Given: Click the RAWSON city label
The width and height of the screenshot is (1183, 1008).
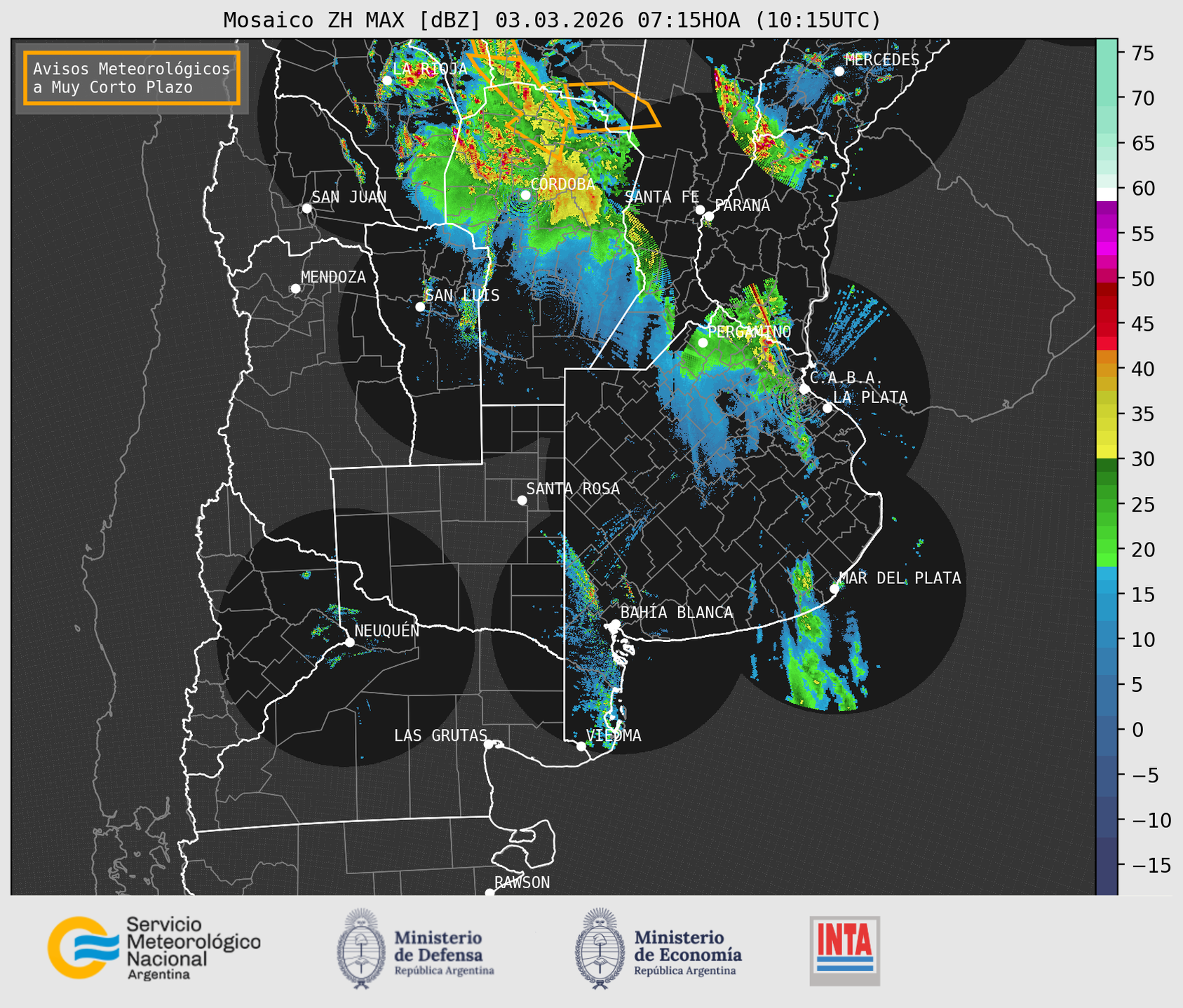Looking at the screenshot, I should pyautogui.click(x=522, y=883).
